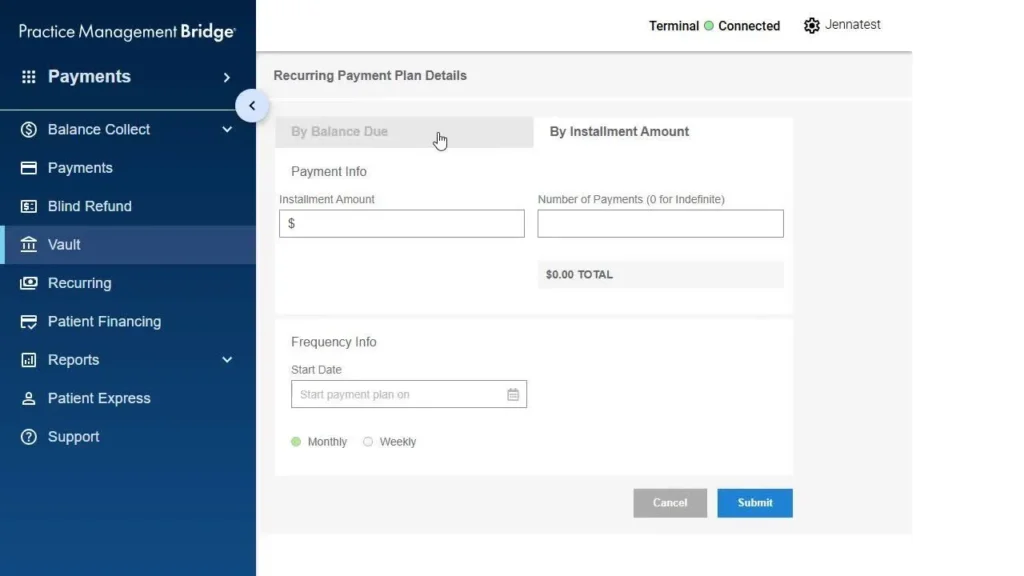
Task: Open Vault via its bank icon
Action: (x=29, y=244)
